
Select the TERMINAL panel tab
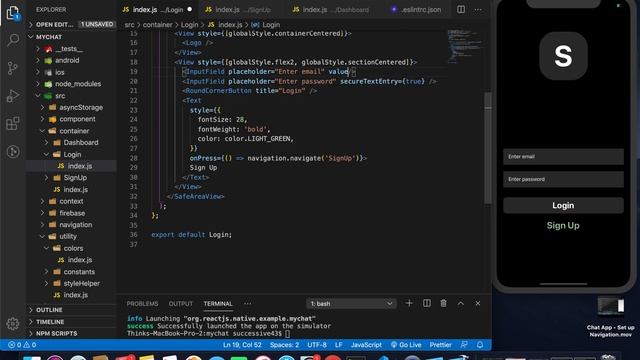click(x=218, y=304)
